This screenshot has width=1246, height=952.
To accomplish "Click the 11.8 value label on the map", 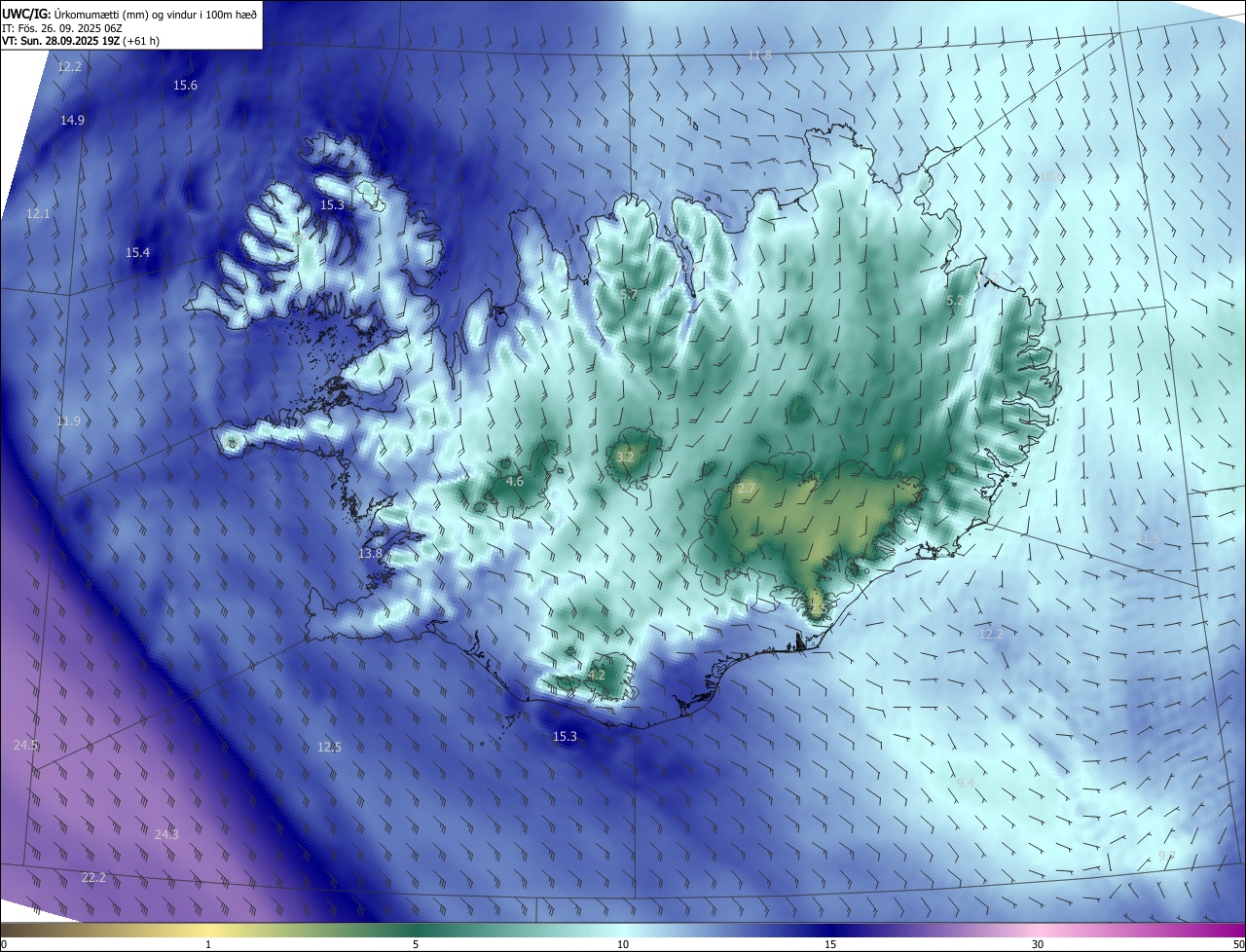I will [x=759, y=55].
